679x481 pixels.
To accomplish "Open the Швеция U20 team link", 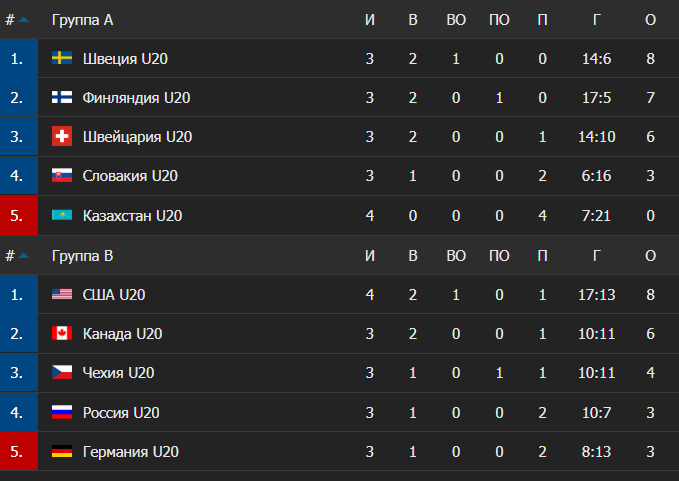I will pos(125,59).
